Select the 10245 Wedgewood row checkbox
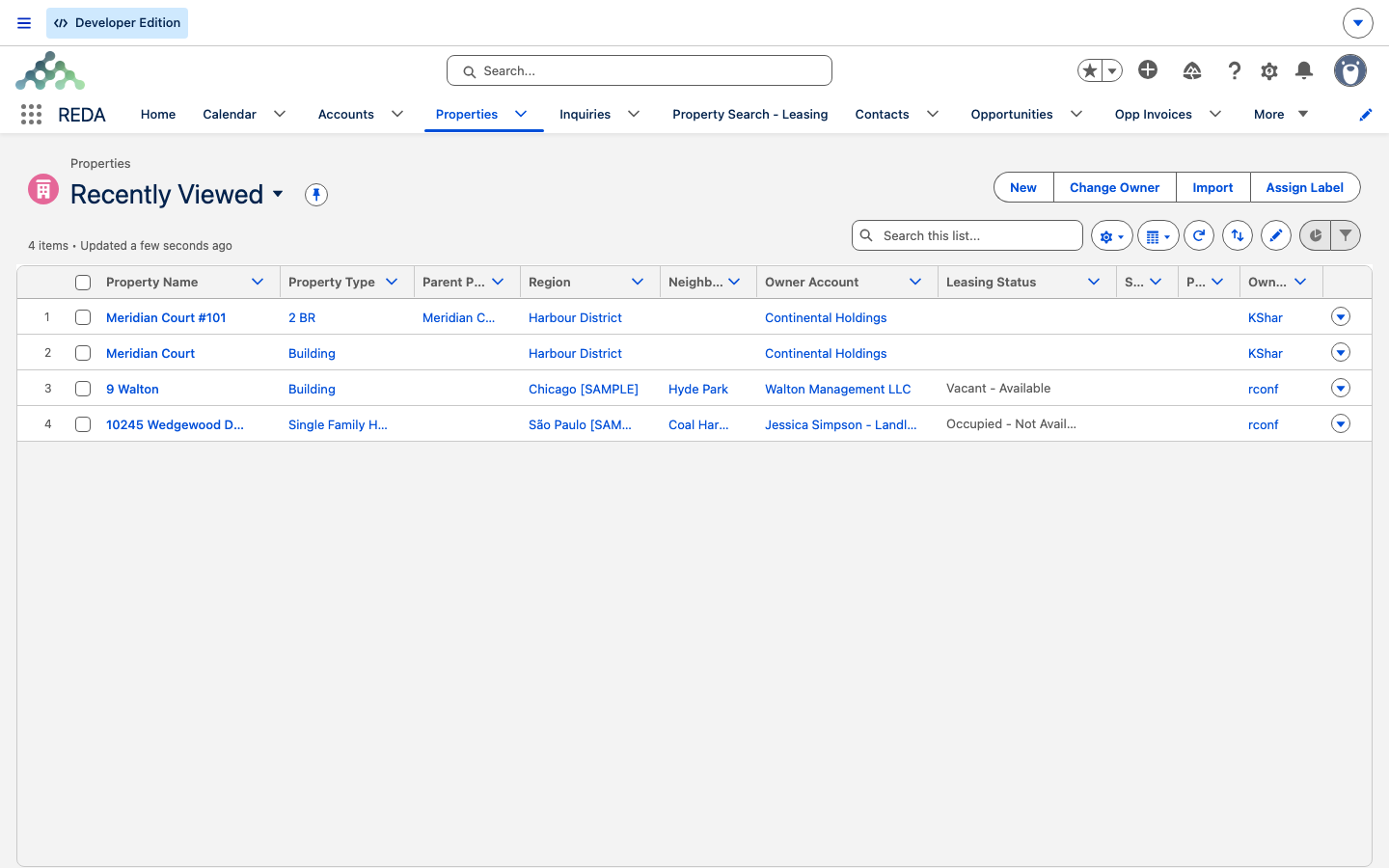Image resolution: width=1389 pixels, height=868 pixels. click(x=83, y=424)
